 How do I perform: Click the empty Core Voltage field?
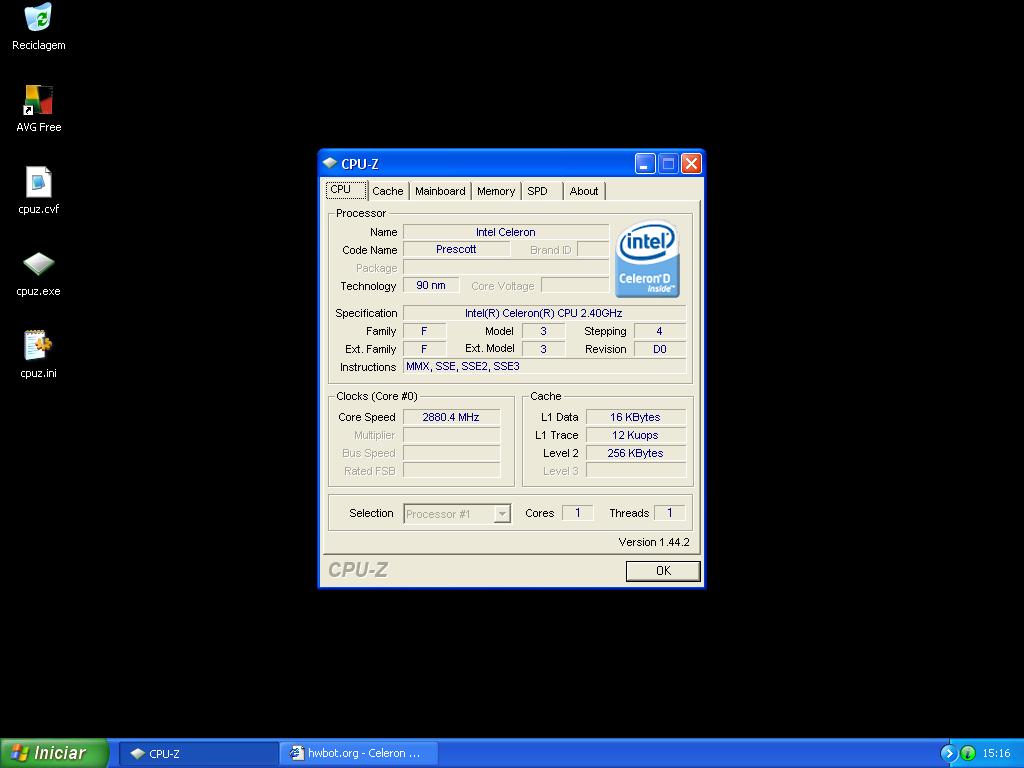tap(575, 285)
